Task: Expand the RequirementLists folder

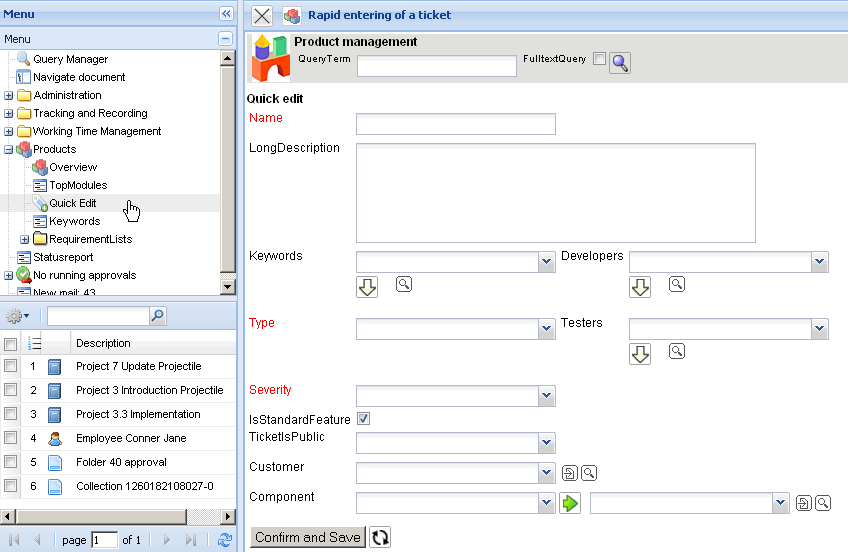Action: click(24, 240)
